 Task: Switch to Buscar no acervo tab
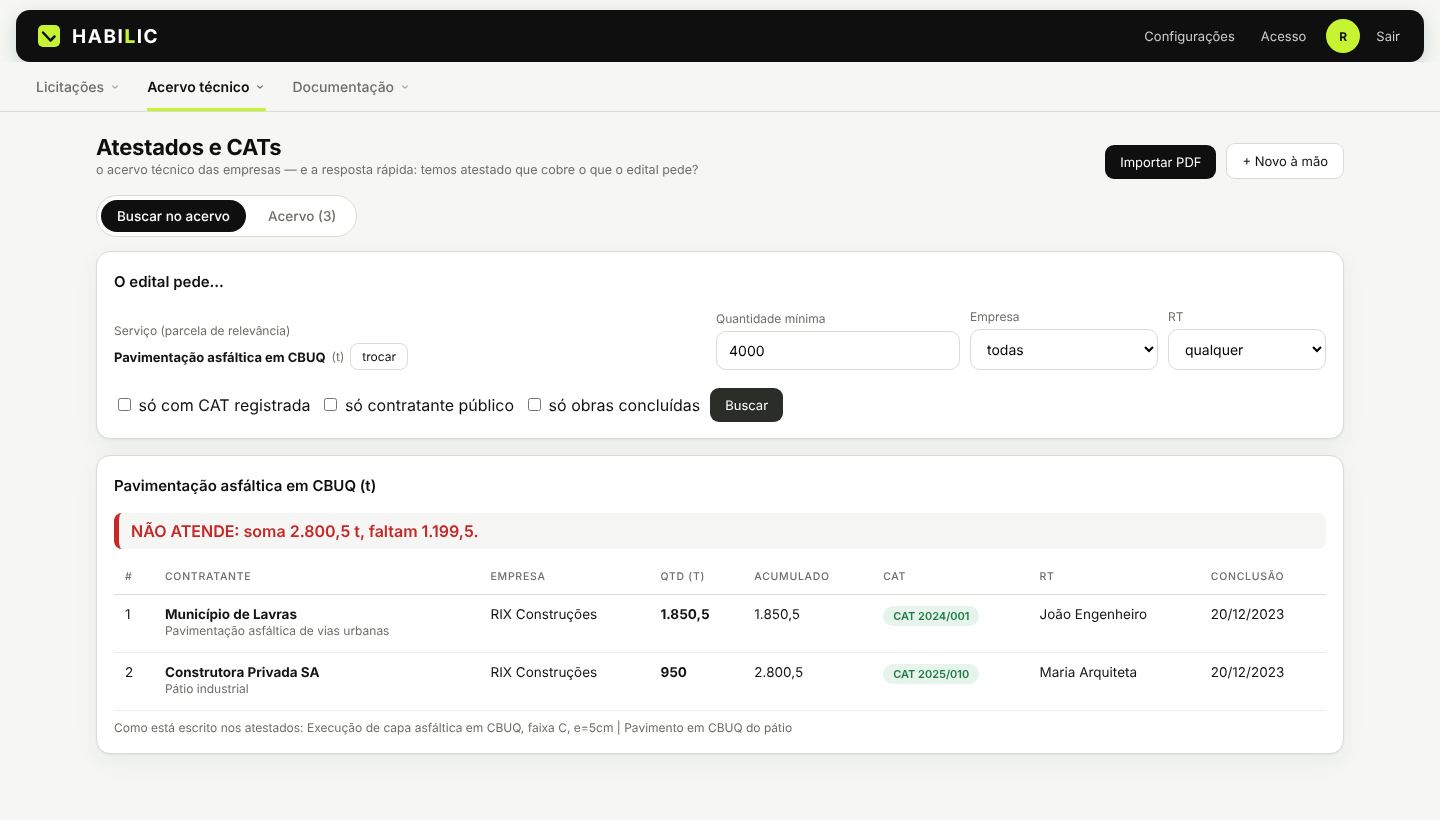pyautogui.click(x=173, y=216)
